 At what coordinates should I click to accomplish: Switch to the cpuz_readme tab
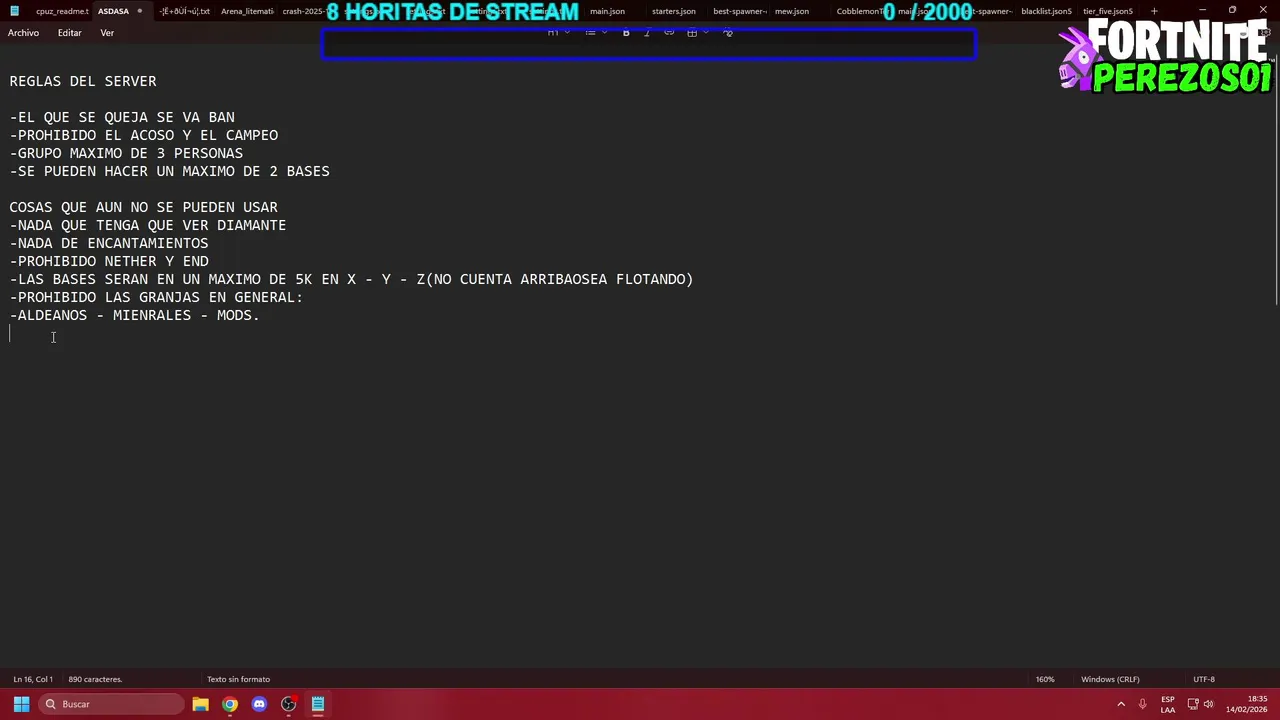pos(61,11)
